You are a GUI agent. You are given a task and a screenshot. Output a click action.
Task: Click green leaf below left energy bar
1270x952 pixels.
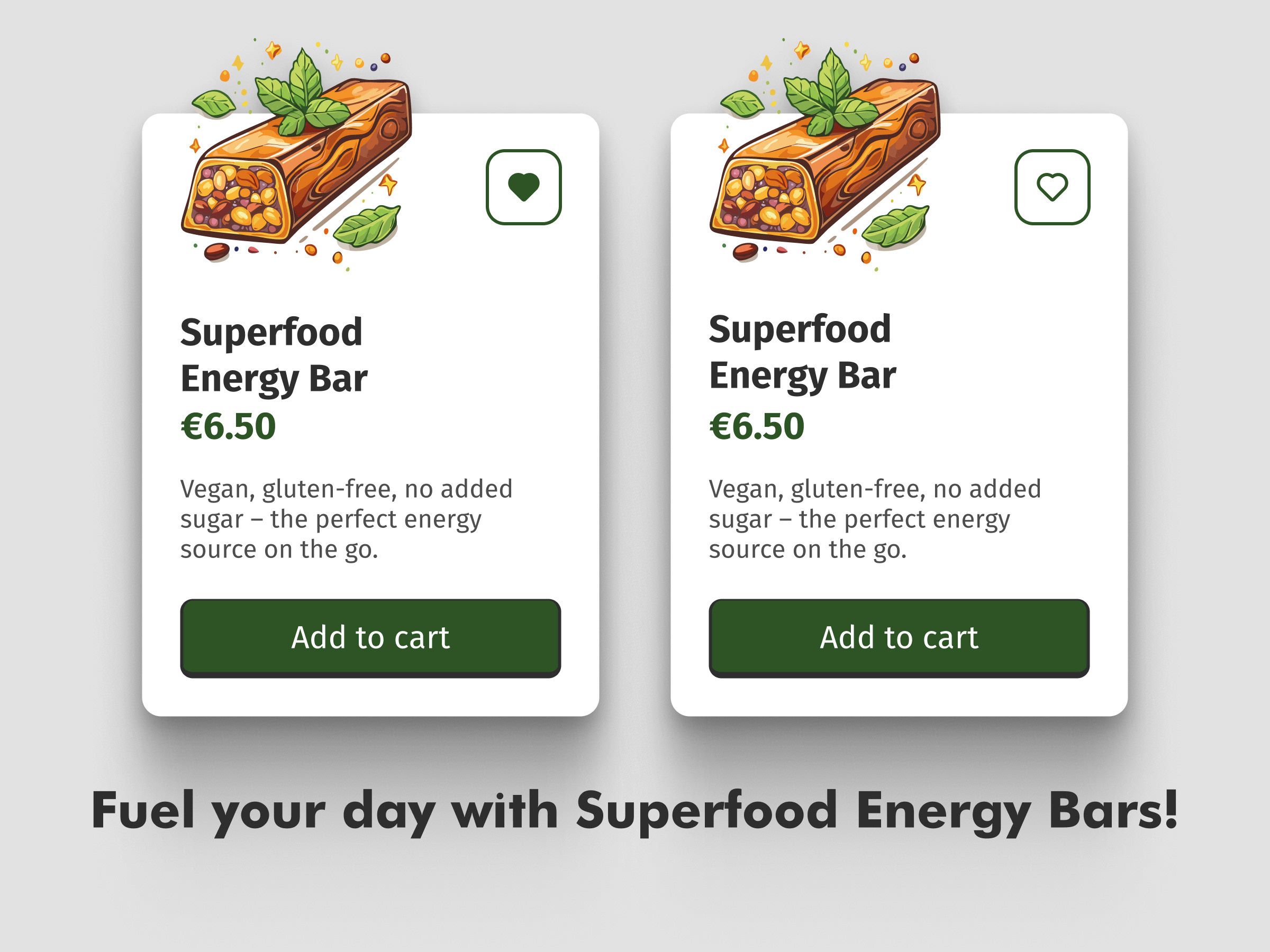tap(367, 225)
